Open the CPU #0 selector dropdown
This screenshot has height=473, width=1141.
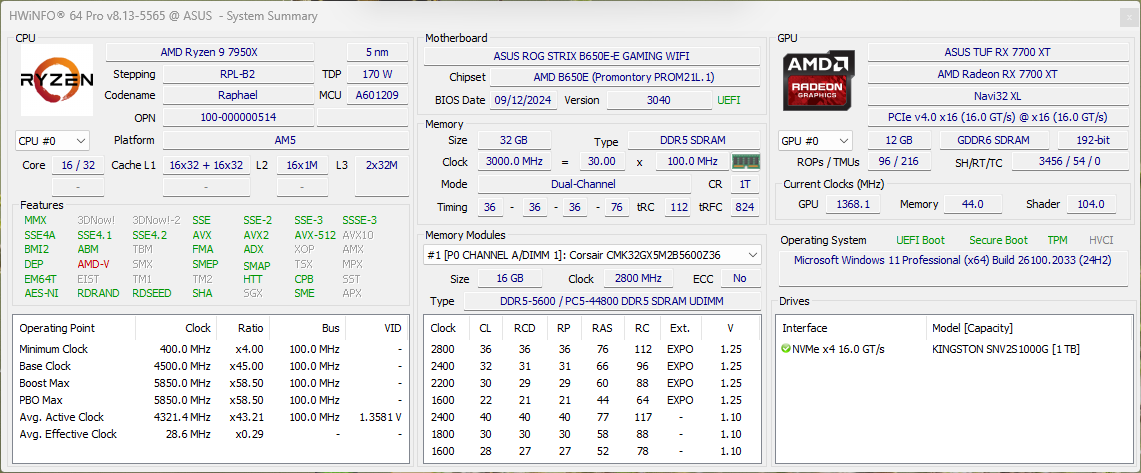52,140
